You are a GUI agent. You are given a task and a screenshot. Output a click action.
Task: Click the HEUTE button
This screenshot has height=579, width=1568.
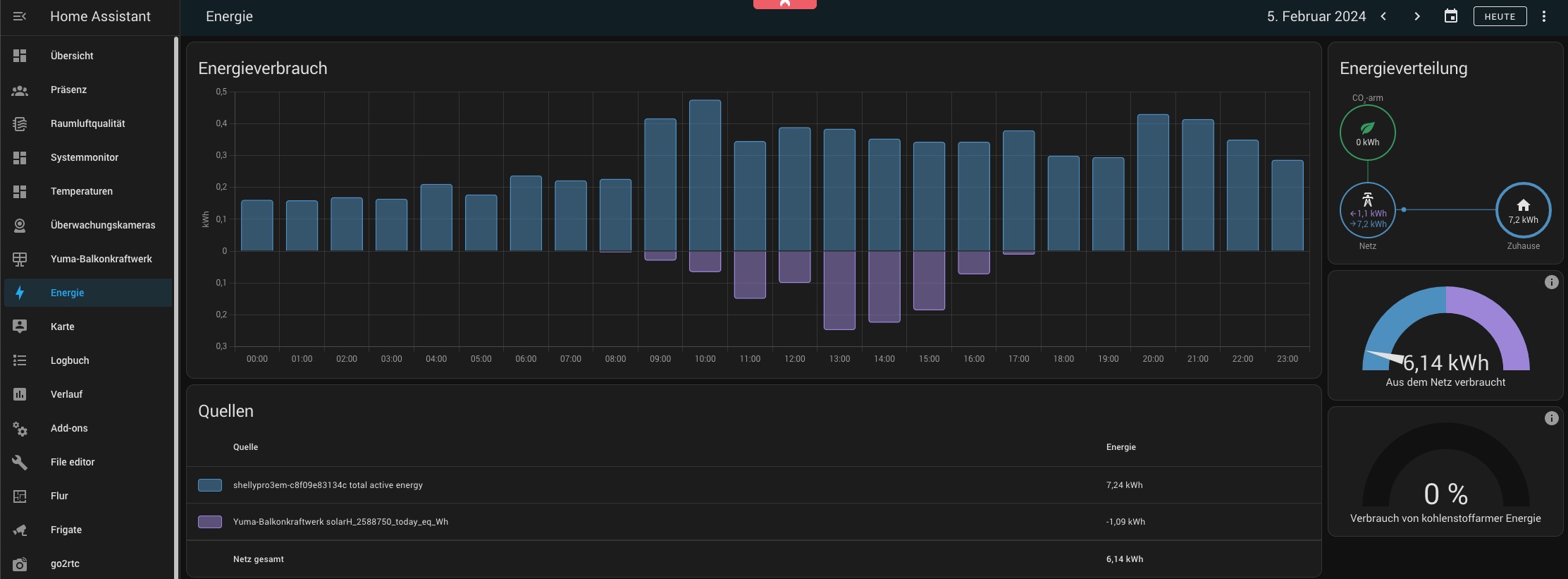point(1500,16)
